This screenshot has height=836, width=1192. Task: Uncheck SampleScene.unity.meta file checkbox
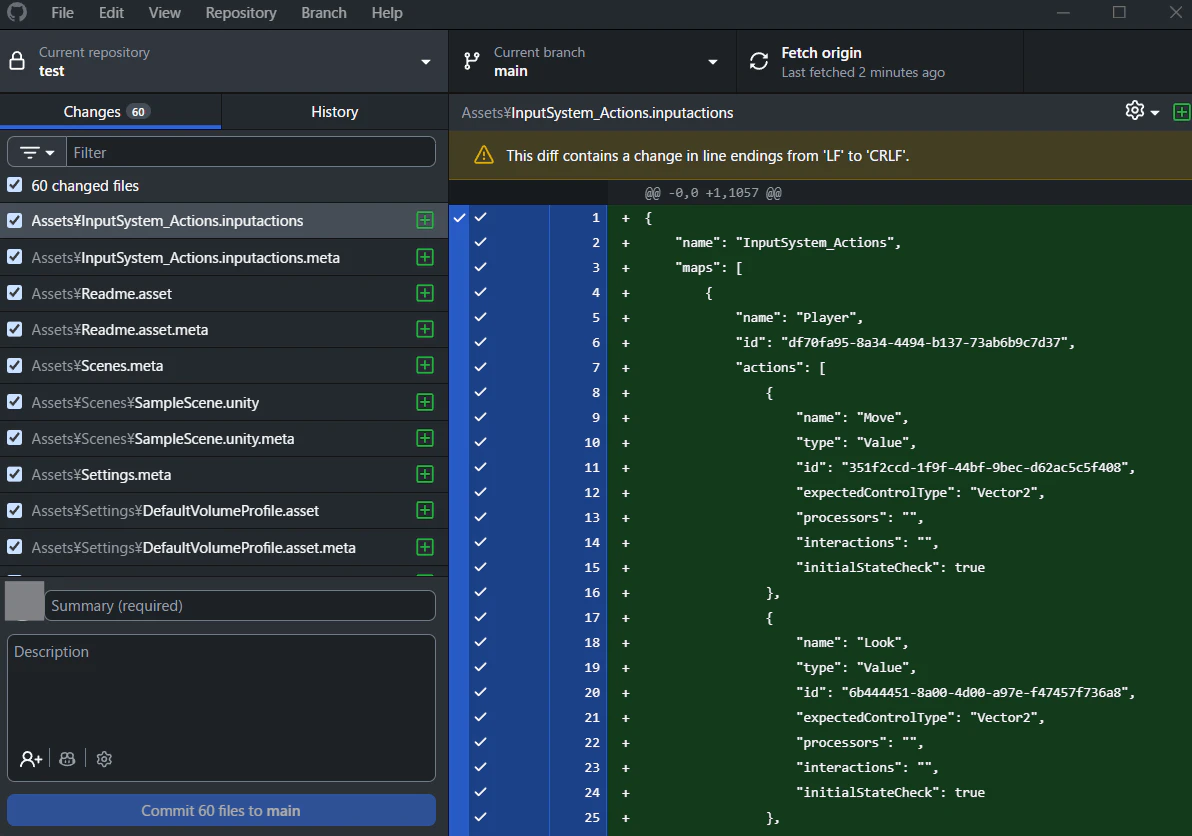coord(14,438)
